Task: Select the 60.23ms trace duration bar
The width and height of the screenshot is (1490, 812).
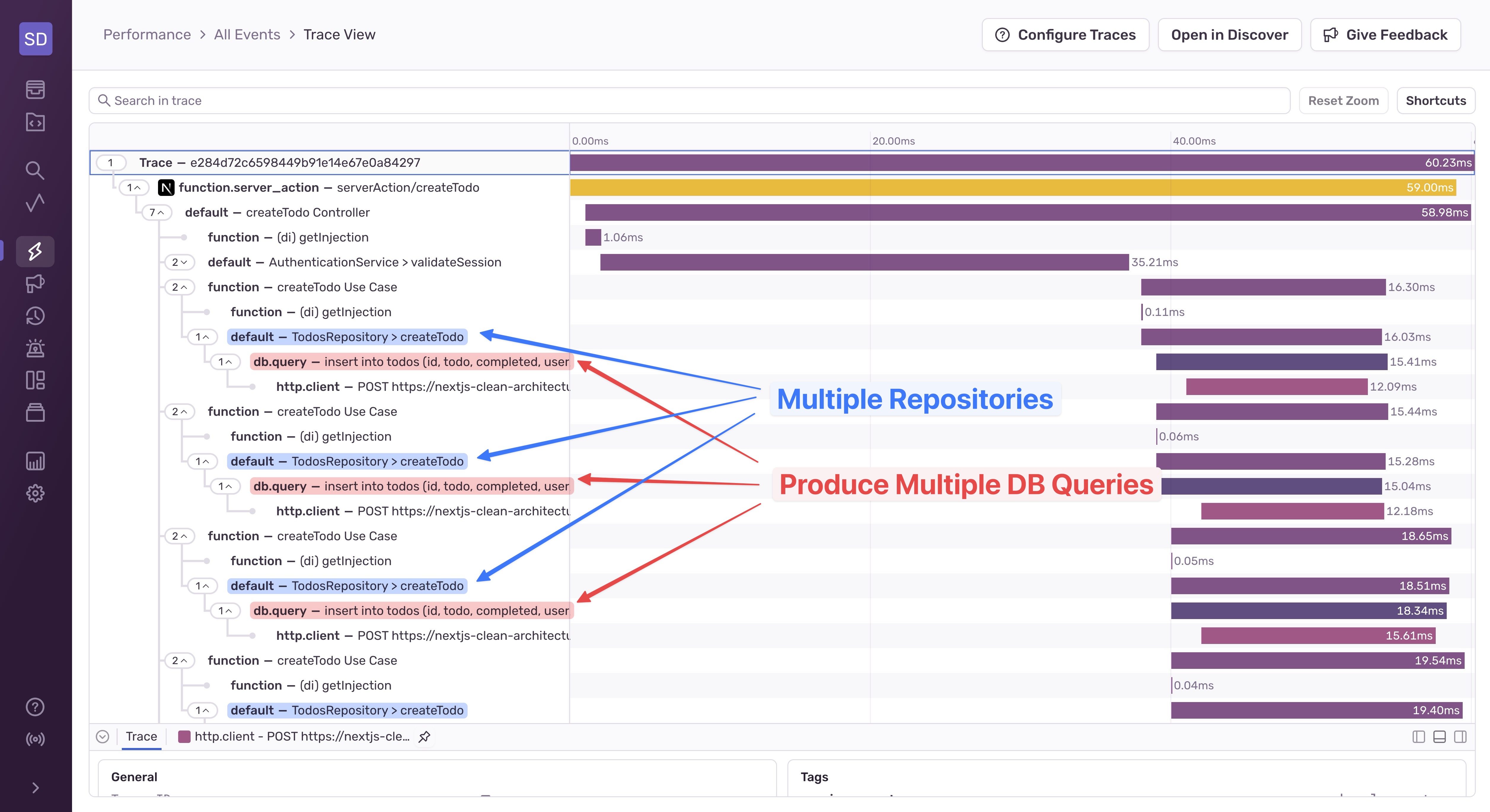Action: [x=1022, y=162]
